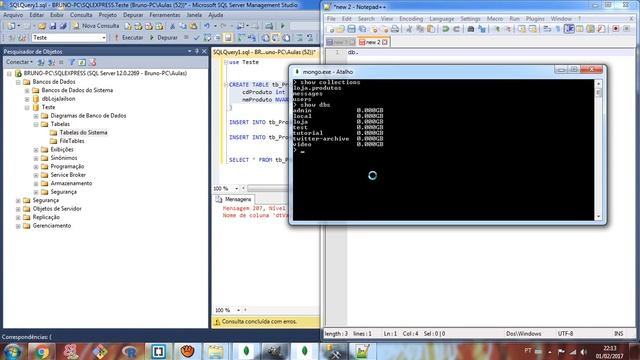This screenshot has width=640, height=360.
Task: Open Plugins menu in Notepad++
Action: click(x=535, y=19)
